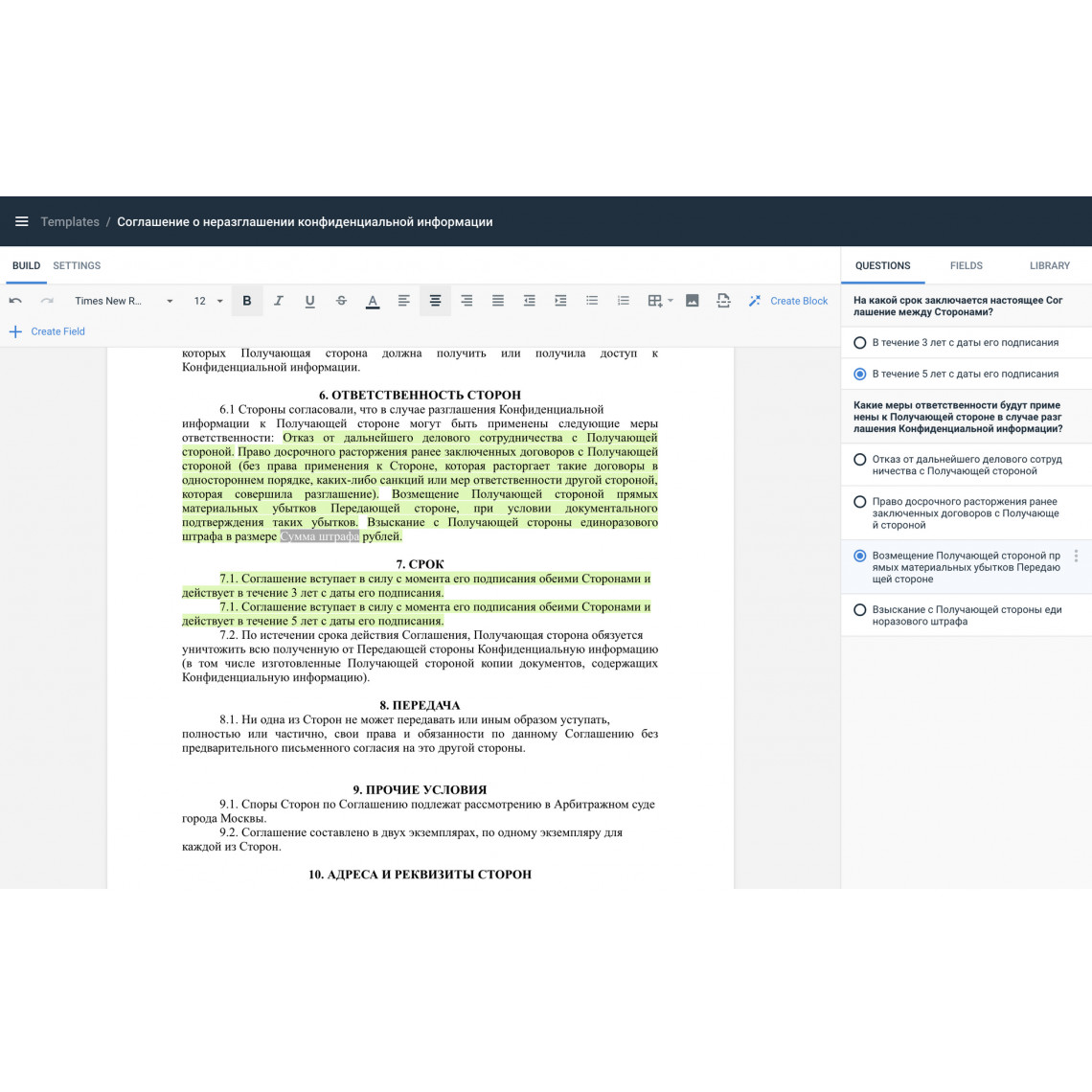Open the font color picker
The height and width of the screenshot is (1092, 1092).
pos(373,301)
